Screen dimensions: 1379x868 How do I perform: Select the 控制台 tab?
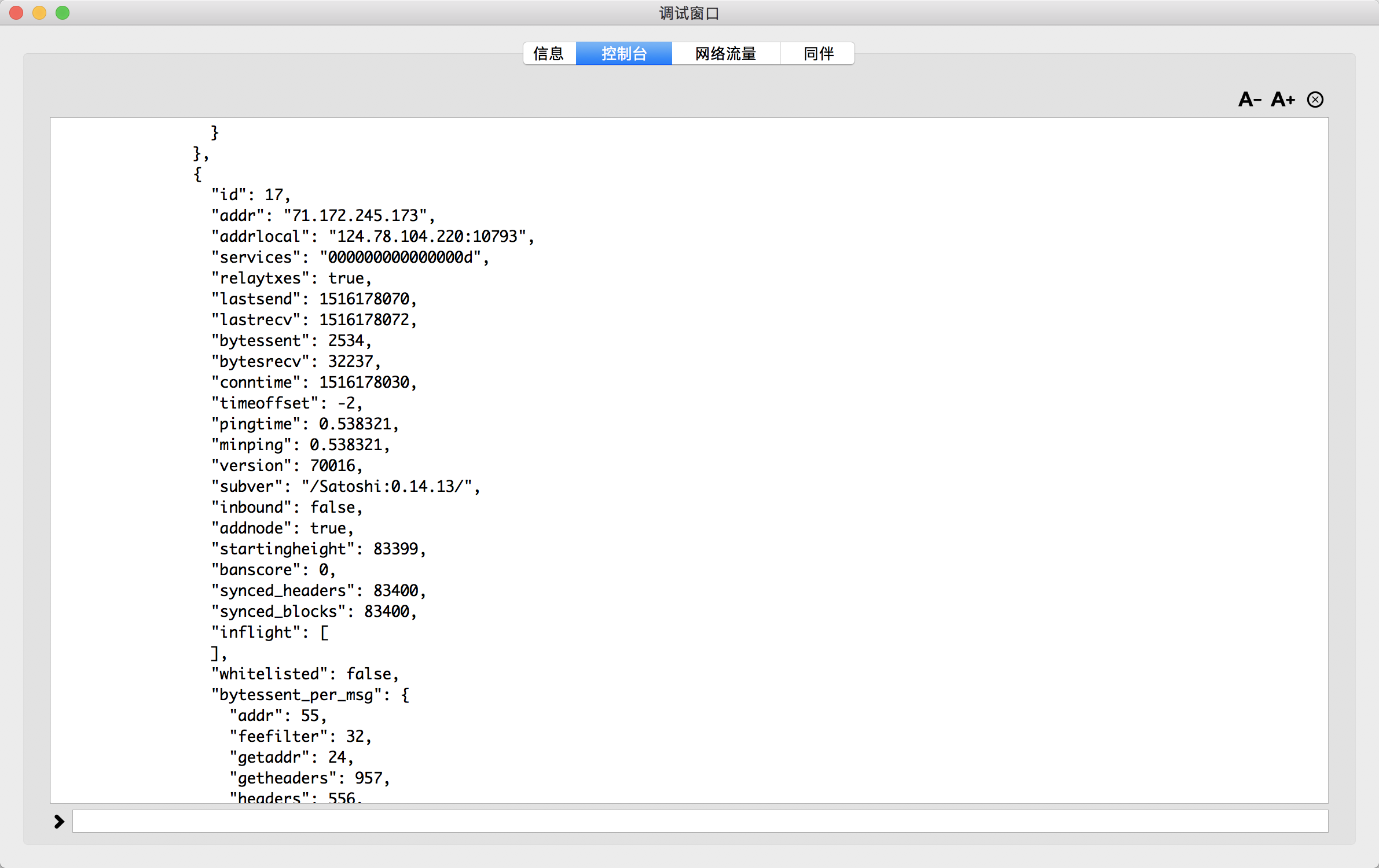pos(624,54)
